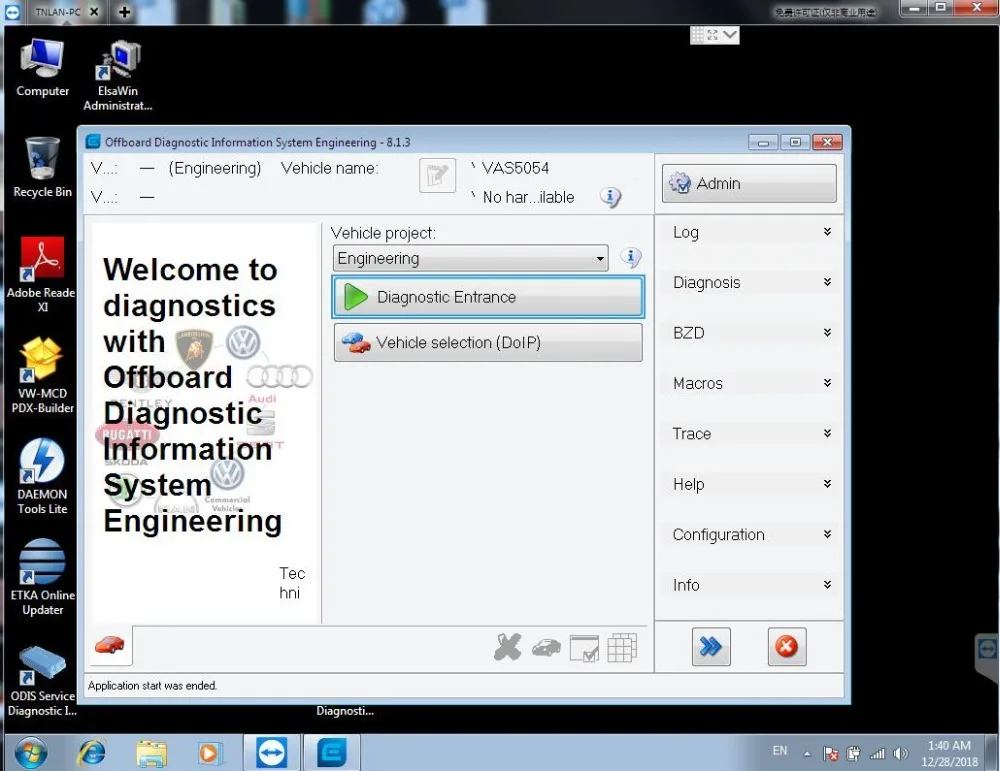Open the Computer desktop icon
The image size is (1000, 771).
click(x=42, y=68)
